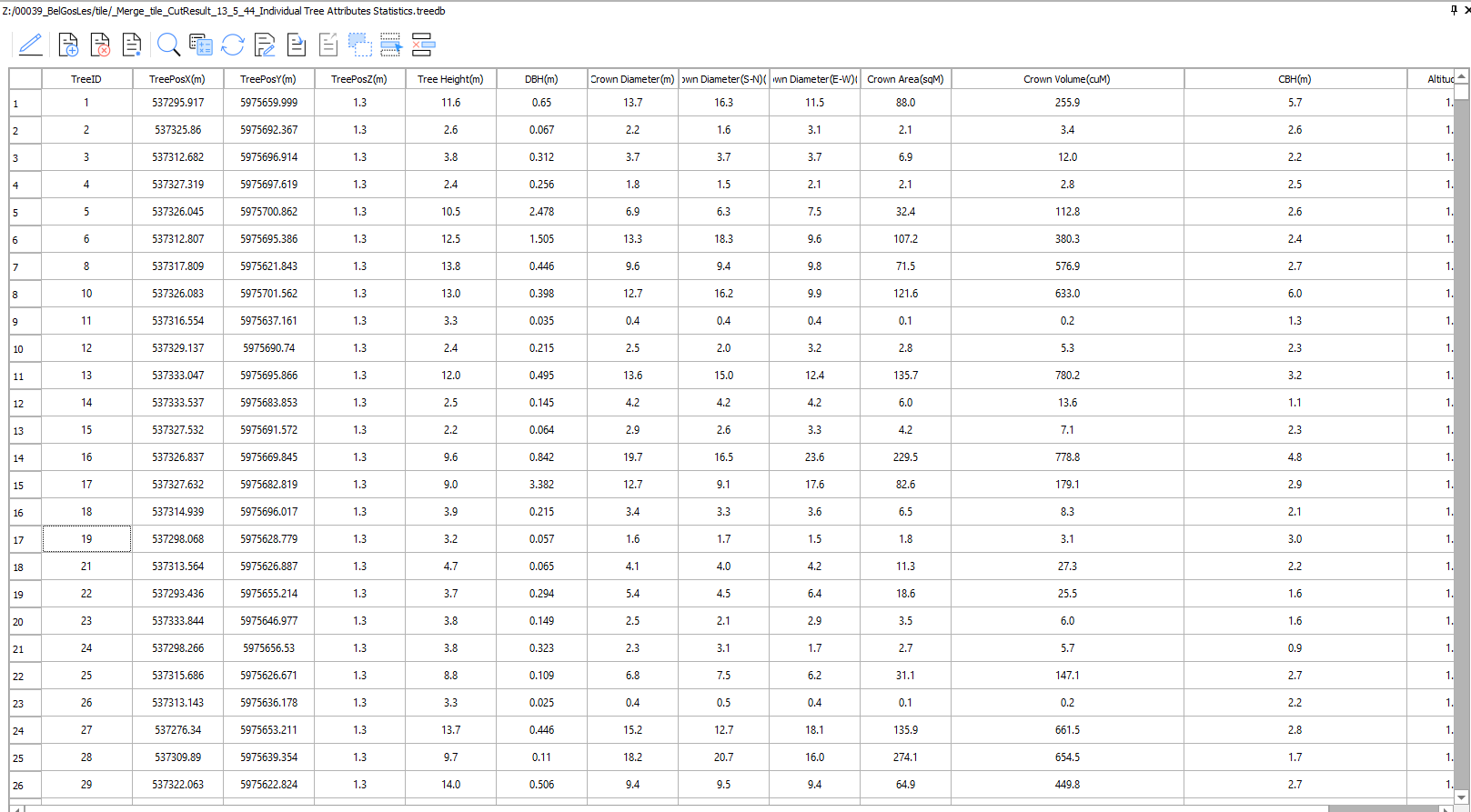Click Crown Volume cell 780.2
This screenshot has height=812, width=1471.
(x=1067, y=376)
